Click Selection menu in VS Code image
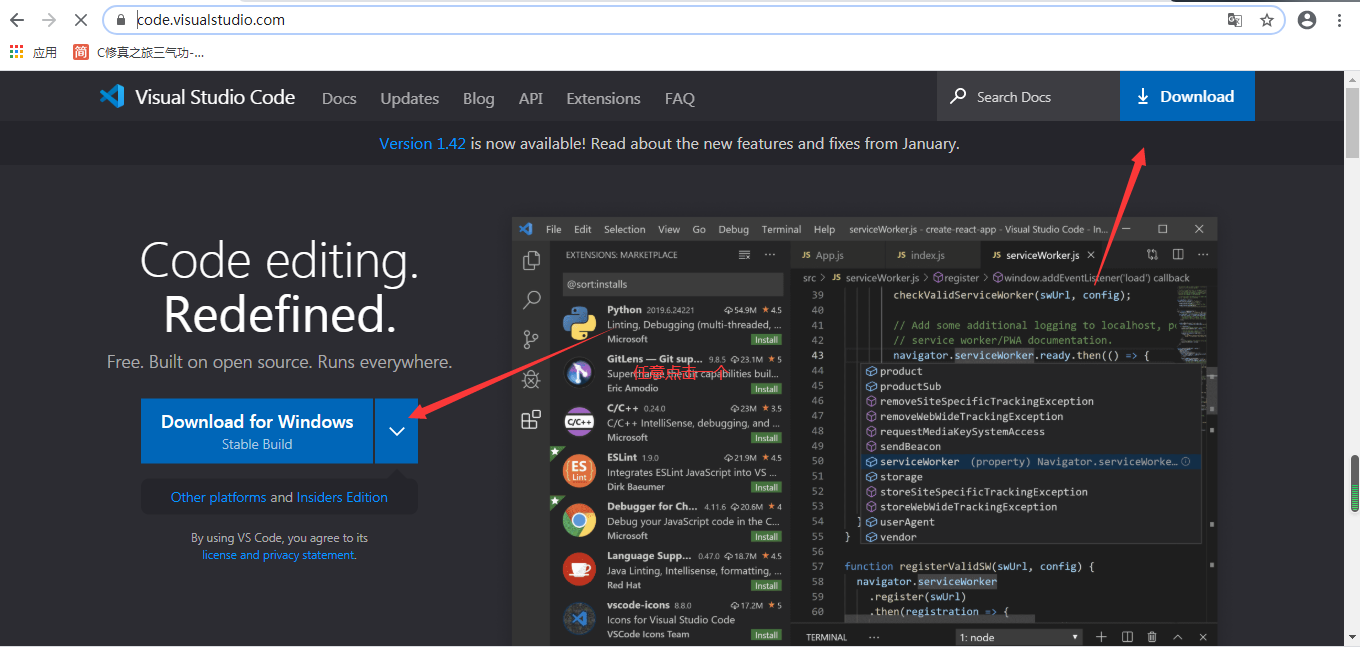Viewport: 1360px width, 652px height. point(625,229)
